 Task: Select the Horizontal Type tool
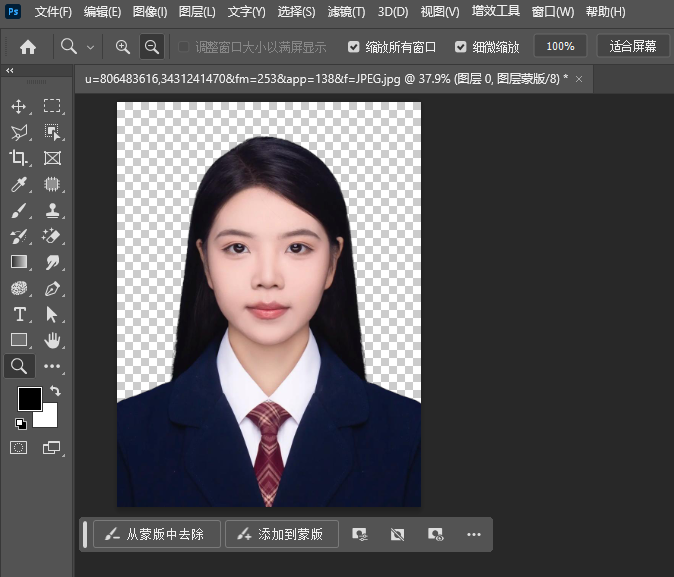pos(18,314)
